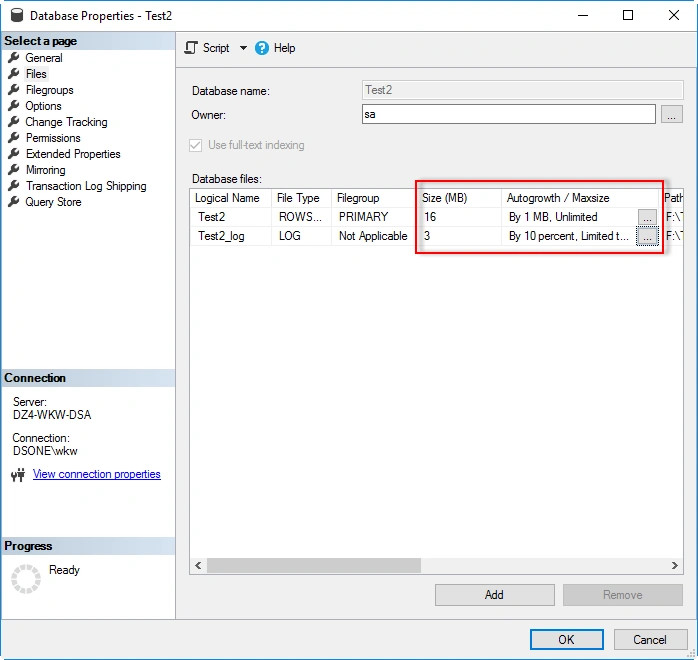The image size is (698, 660).
Task: Open the Change Tracking page
Action: click(66, 122)
